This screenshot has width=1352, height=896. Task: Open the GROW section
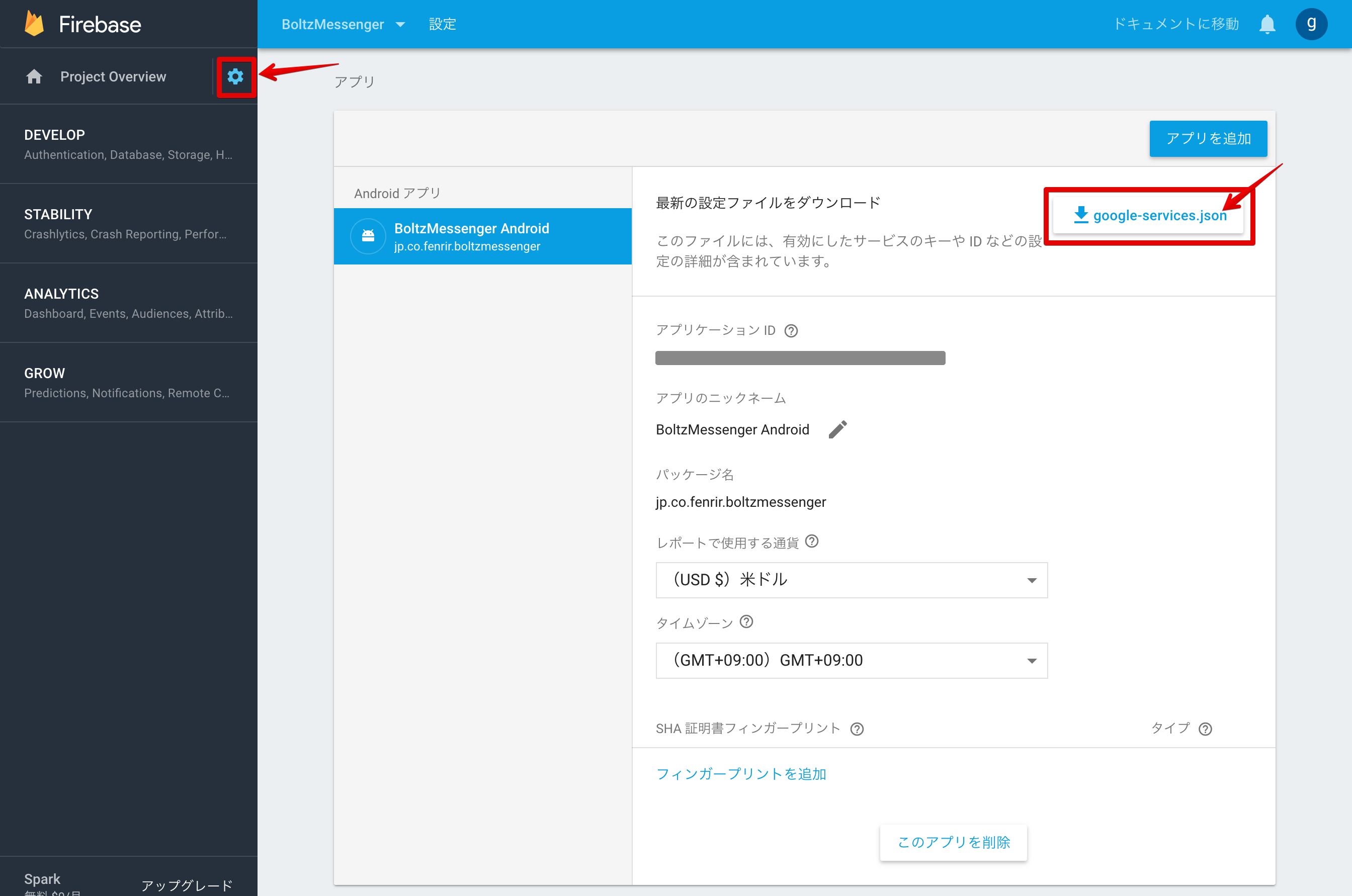(129, 382)
